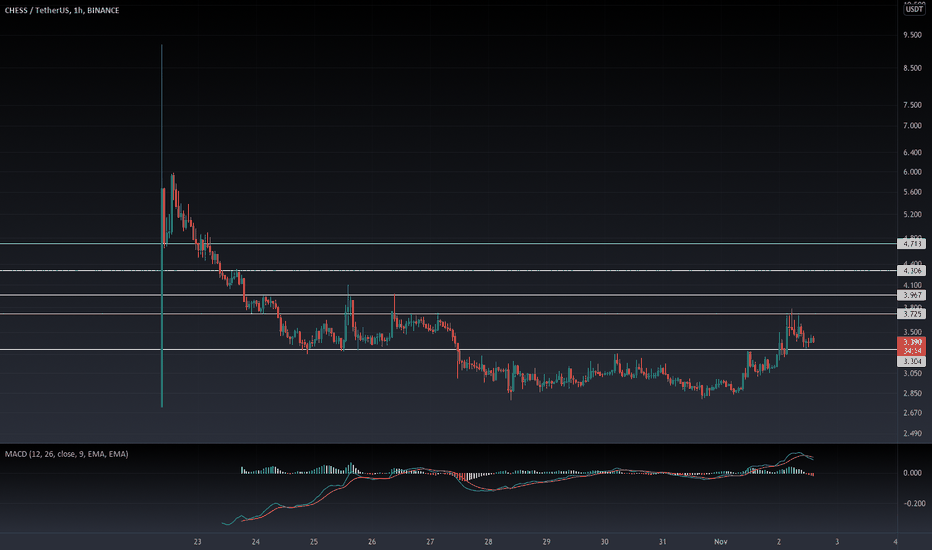Image resolution: width=932 pixels, height=550 pixels.
Task: Click date 29 on the time axis
Action: coord(546,542)
